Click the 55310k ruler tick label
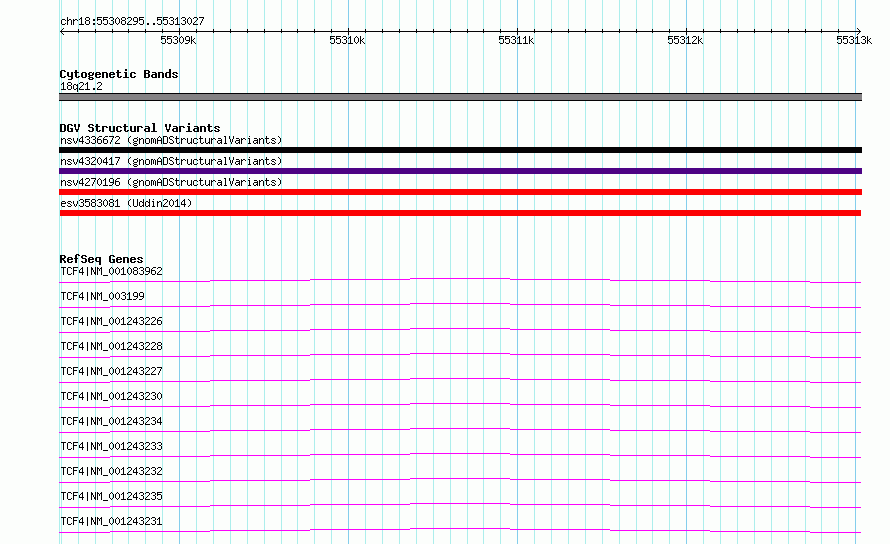 [x=347, y=40]
